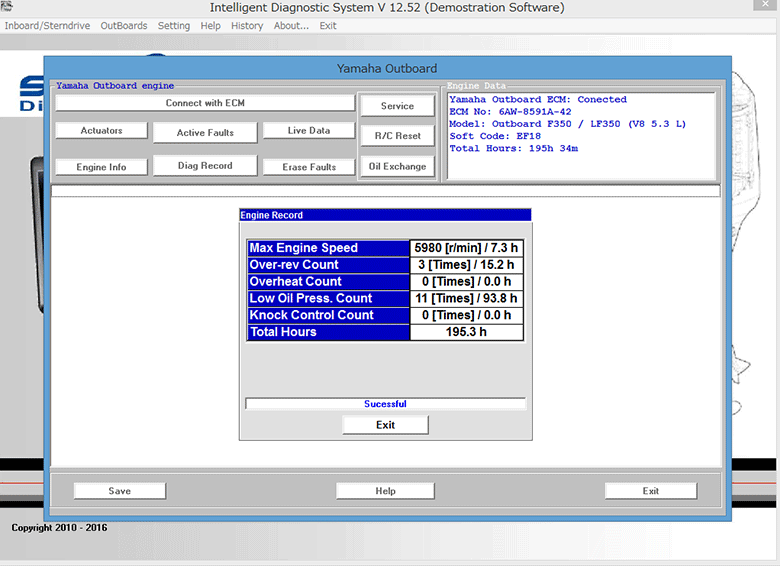Open the History menu
This screenshot has width=780, height=566.
click(x=247, y=26)
